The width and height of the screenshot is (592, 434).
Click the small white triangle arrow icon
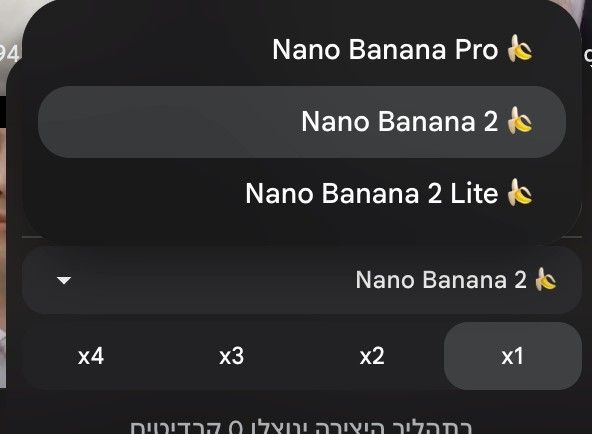63,280
